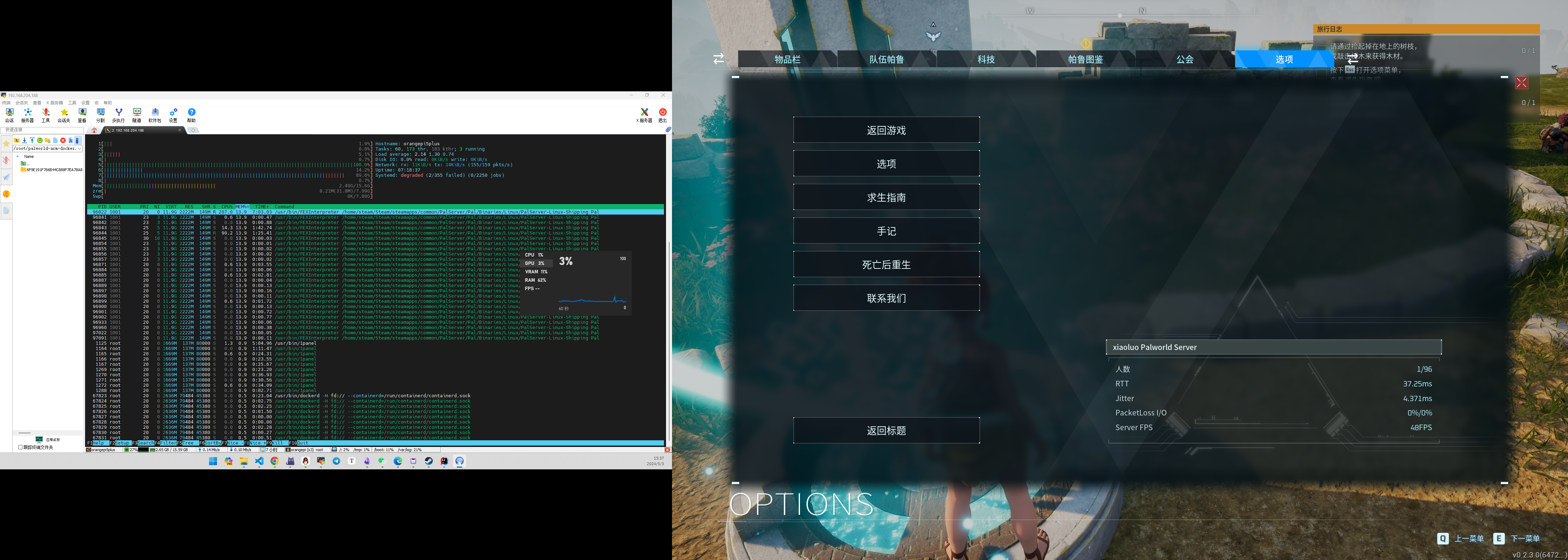Go to parent '..' folder entry
The width and height of the screenshot is (1568, 560).
coord(25,164)
